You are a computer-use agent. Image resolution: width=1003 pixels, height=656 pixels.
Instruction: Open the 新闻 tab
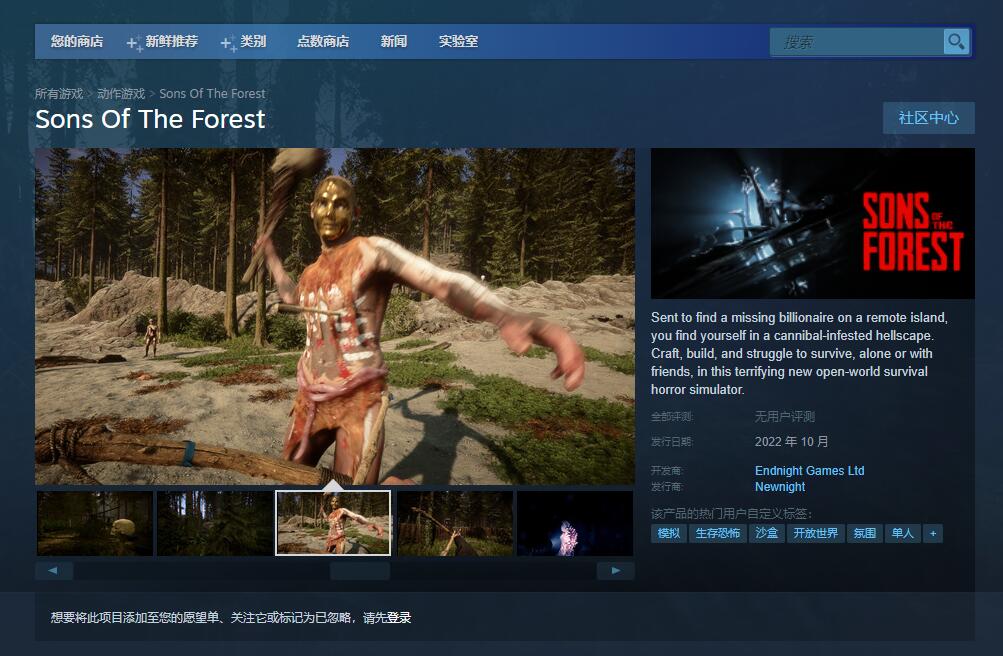click(394, 42)
